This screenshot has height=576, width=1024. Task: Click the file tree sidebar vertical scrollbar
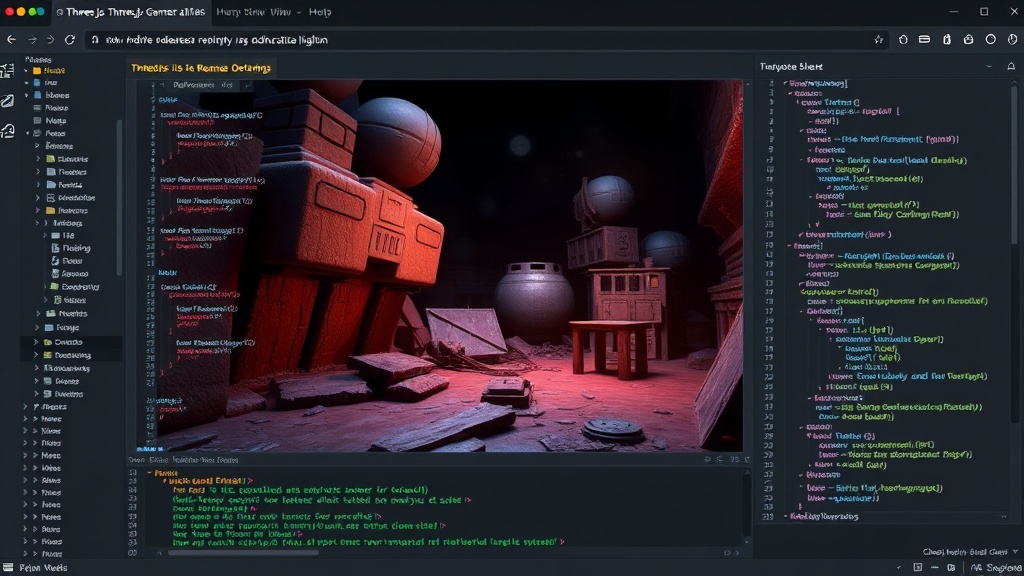click(x=119, y=196)
